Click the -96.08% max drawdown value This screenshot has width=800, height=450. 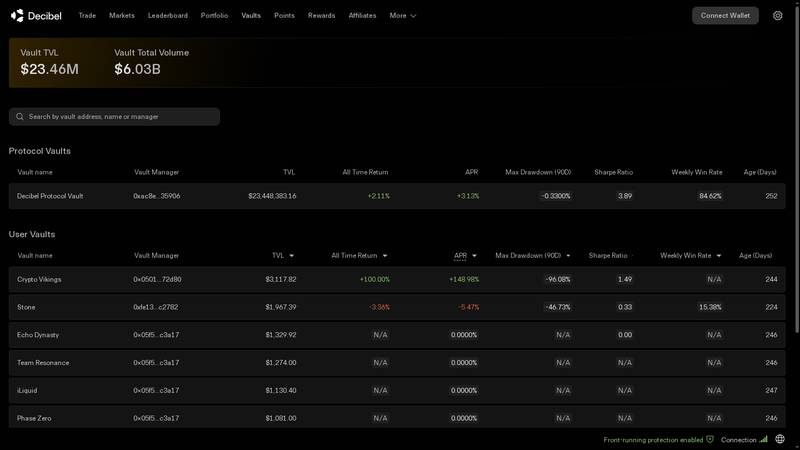558,280
